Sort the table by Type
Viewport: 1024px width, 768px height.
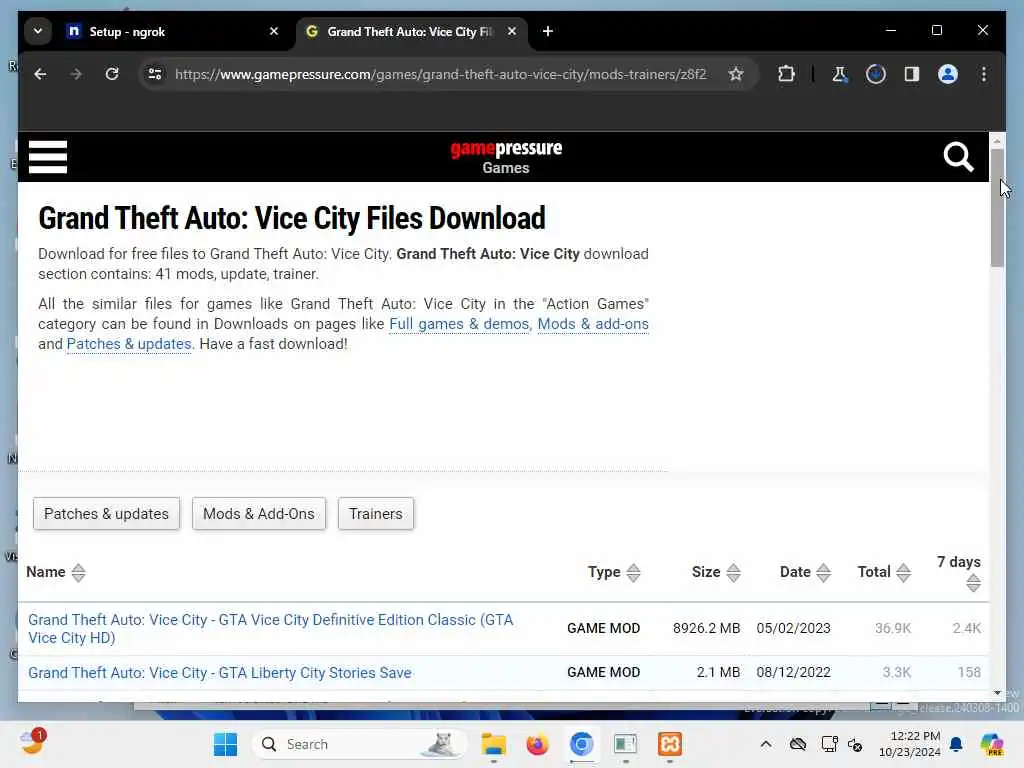tap(614, 572)
